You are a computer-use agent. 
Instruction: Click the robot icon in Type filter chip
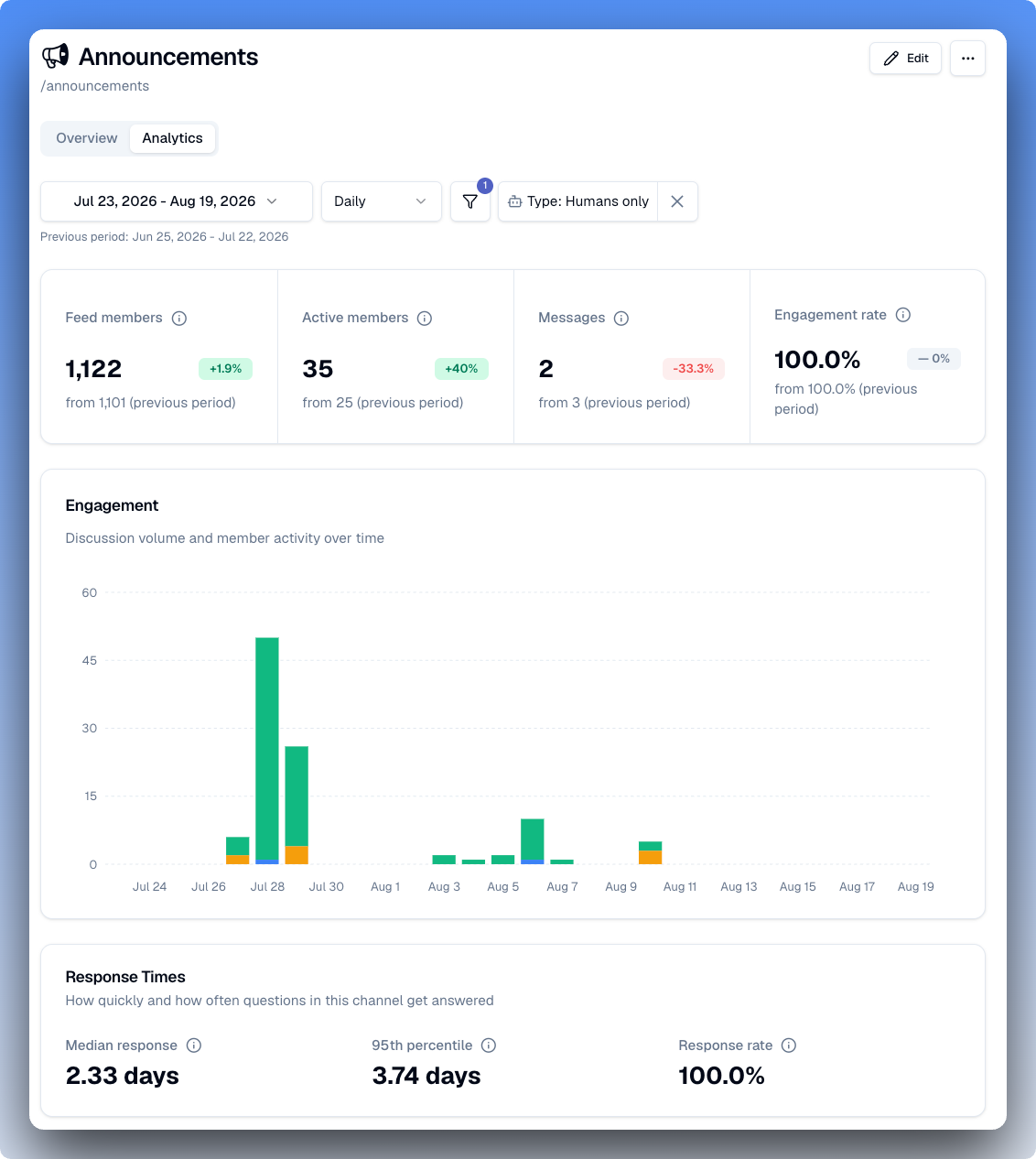(515, 201)
